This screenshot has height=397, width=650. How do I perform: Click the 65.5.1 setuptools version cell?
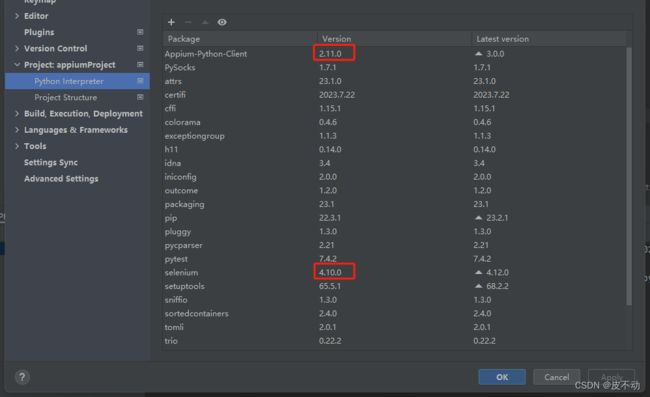coord(330,286)
